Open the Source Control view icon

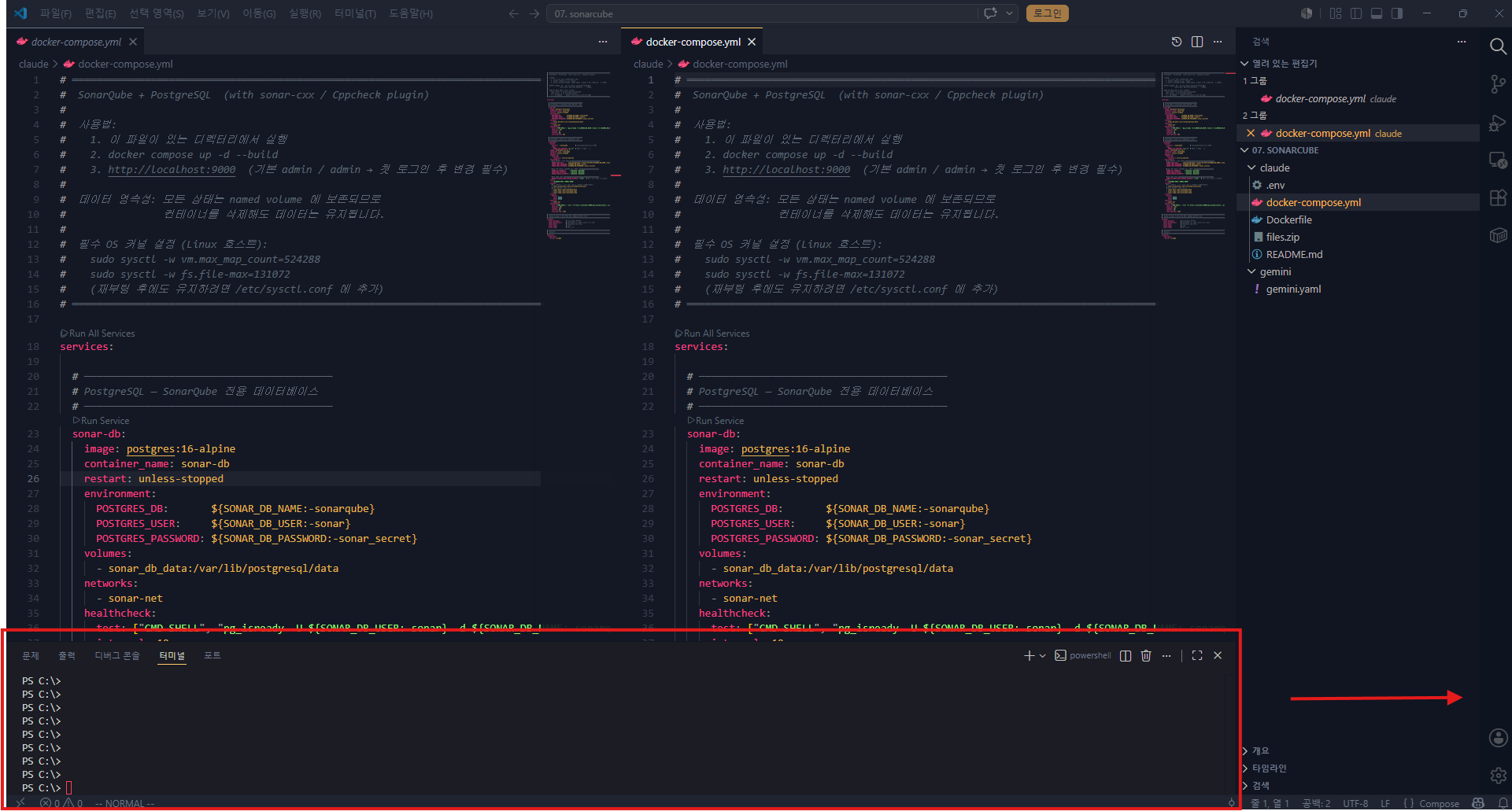[1498, 84]
